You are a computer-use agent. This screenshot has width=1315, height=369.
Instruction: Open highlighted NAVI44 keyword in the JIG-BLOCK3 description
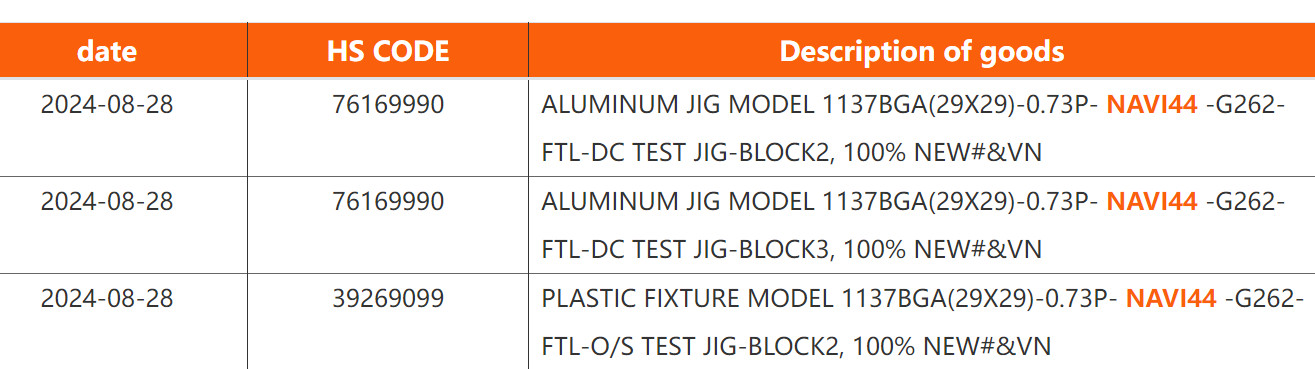tap(1152, 202)
